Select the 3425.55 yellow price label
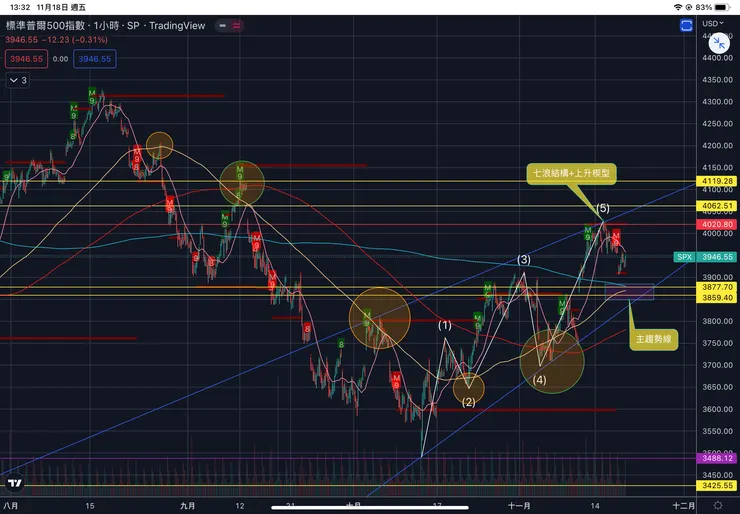 [717, 485]
